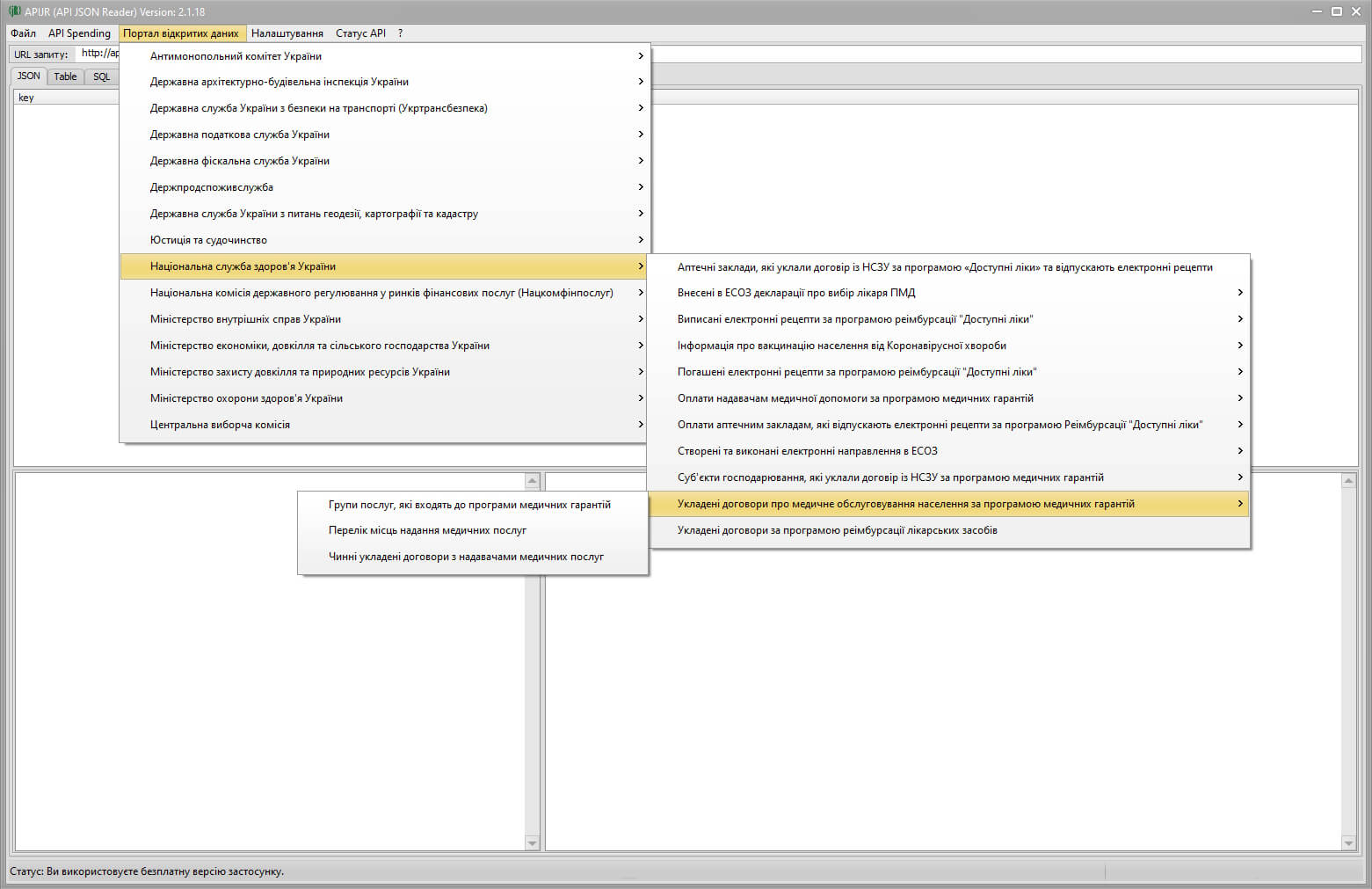
Task: Select Перелік місць надання медичних послуг
Action: [x=427, y=530]
